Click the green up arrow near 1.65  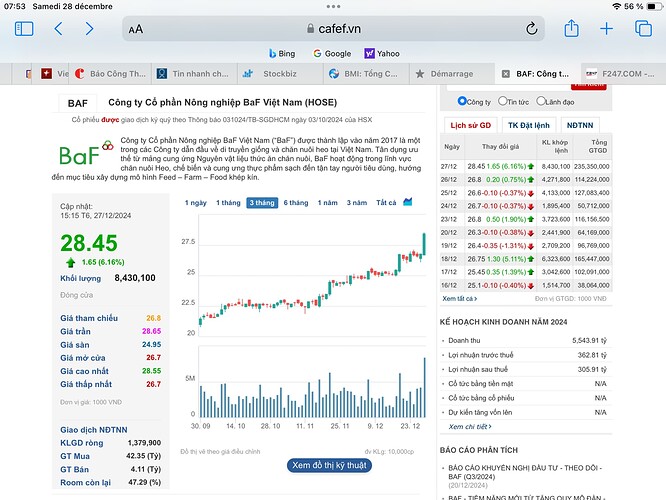(x=71, y=263)
